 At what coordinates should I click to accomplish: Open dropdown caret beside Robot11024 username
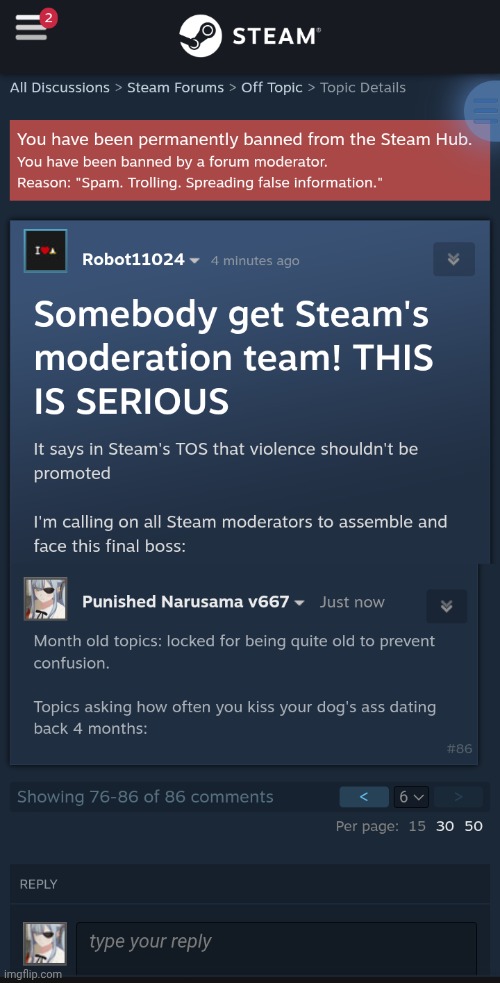pyautogui.click(x=194, y=260)
